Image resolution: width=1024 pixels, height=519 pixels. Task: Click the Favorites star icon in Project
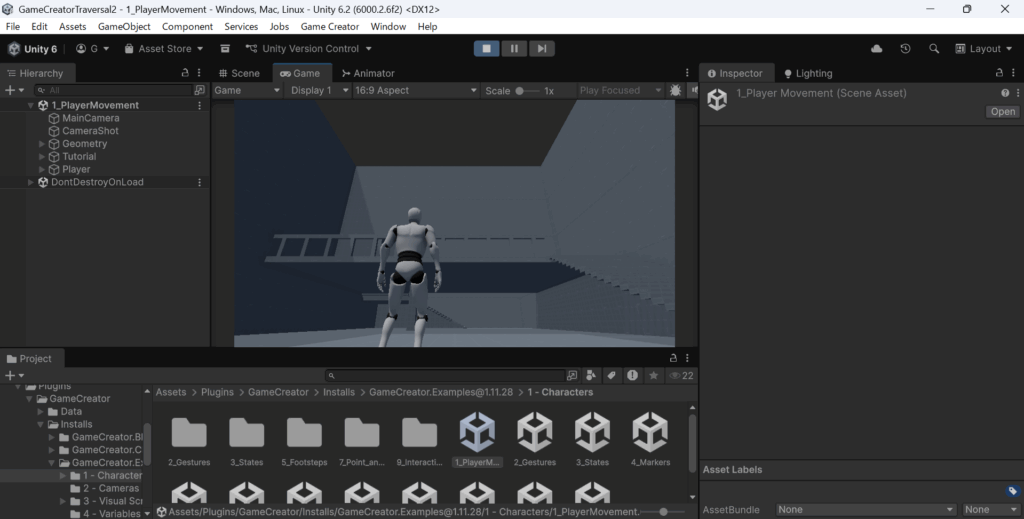654,375
